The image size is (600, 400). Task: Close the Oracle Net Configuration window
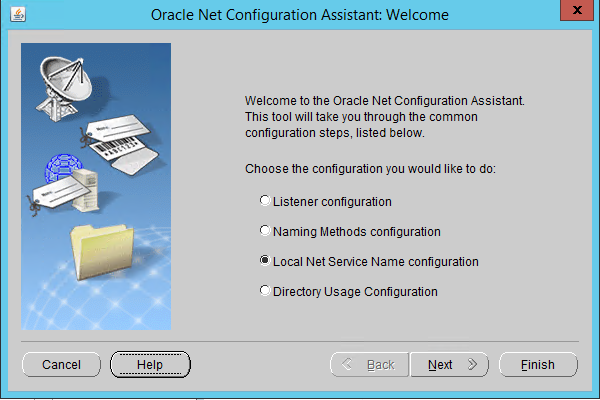[577, 10]
